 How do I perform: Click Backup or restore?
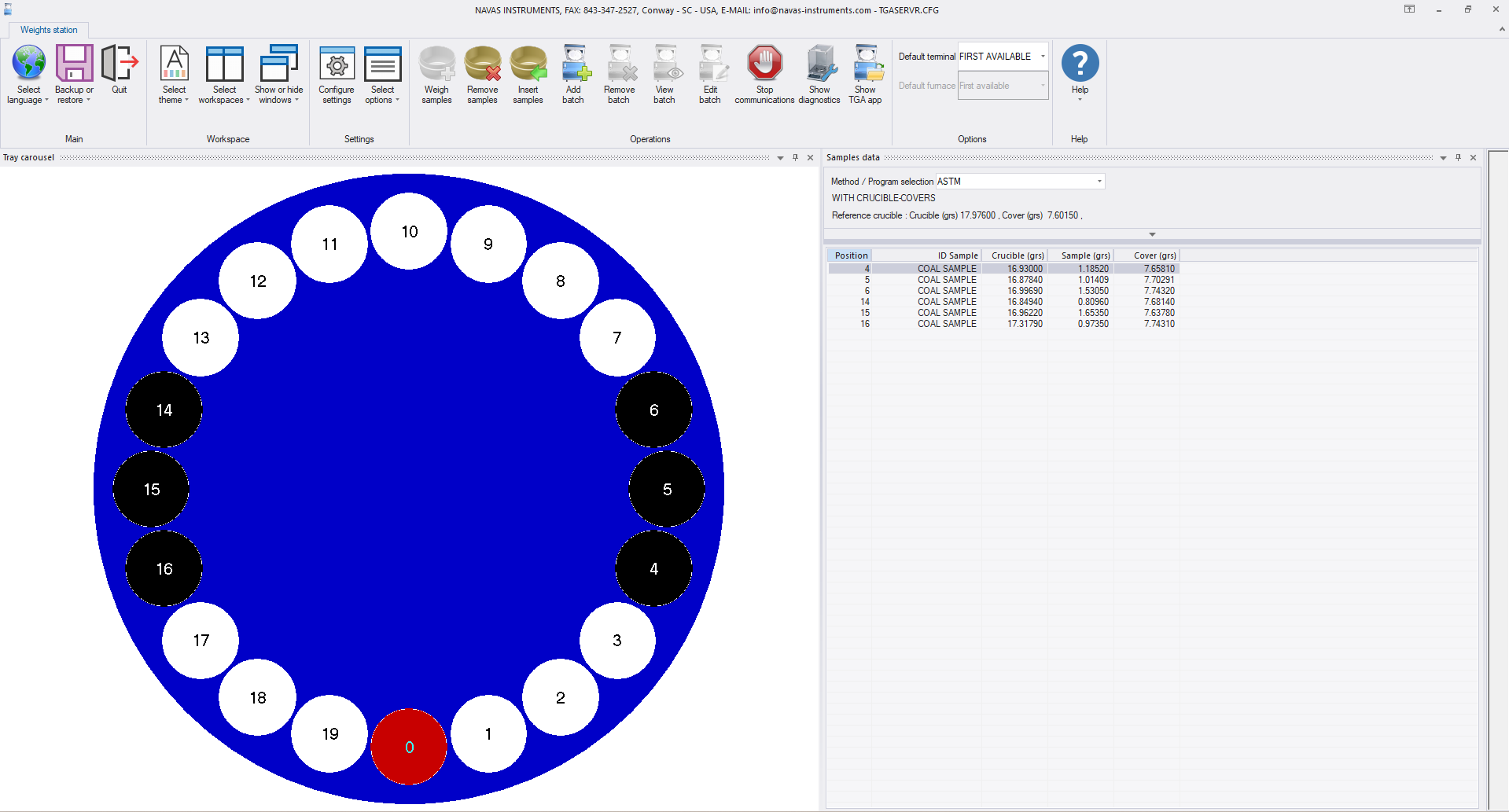coord(74,75)
